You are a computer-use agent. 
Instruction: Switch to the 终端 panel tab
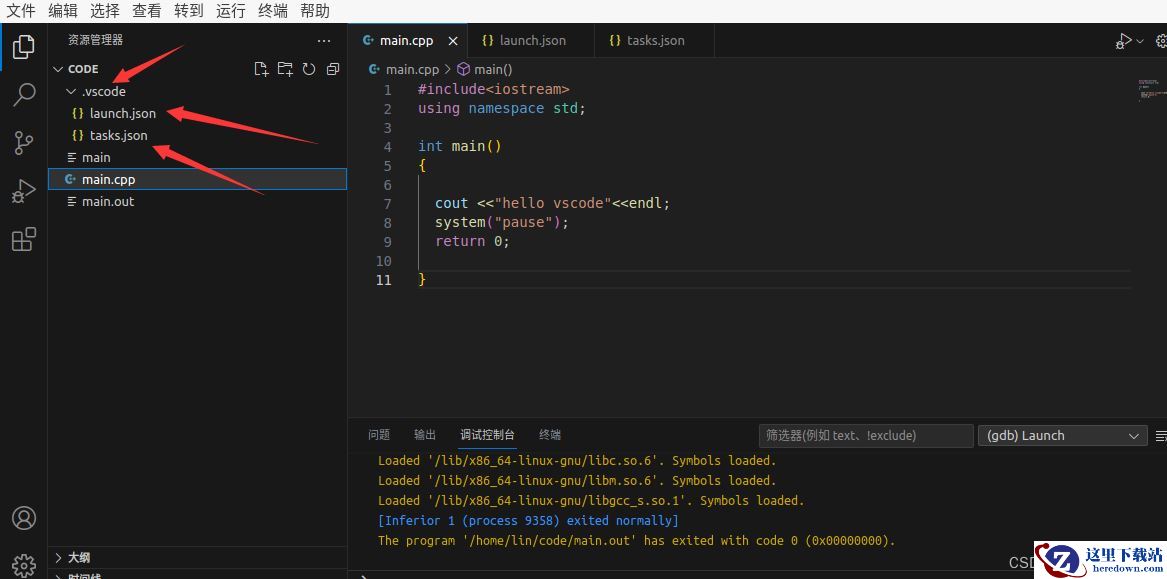(550, 435)
